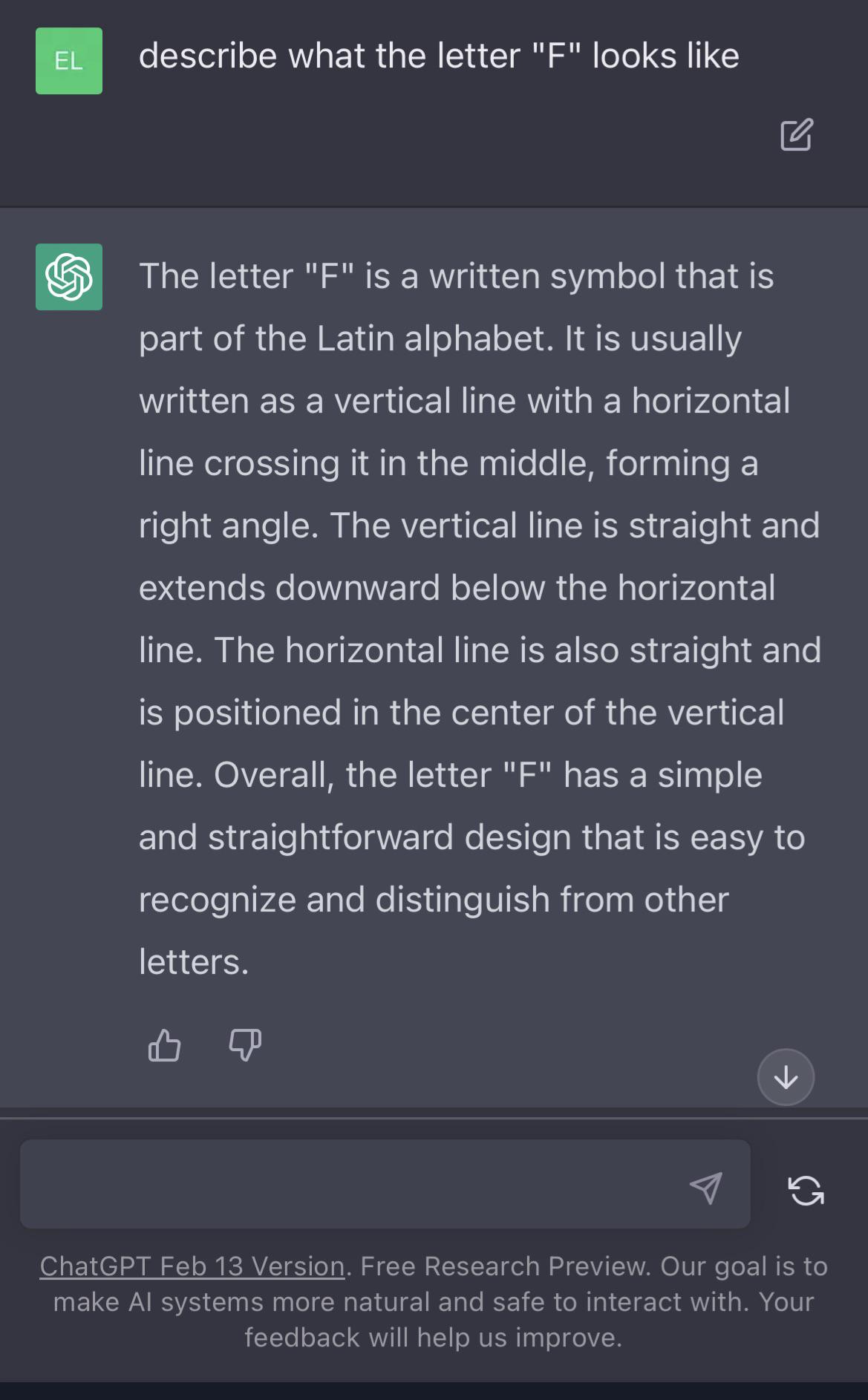The height and width of the screenshot is (1400, 868).
Task: Open the ChatGPT Feb 13 Version link
Action: (x=192, y=1266)
